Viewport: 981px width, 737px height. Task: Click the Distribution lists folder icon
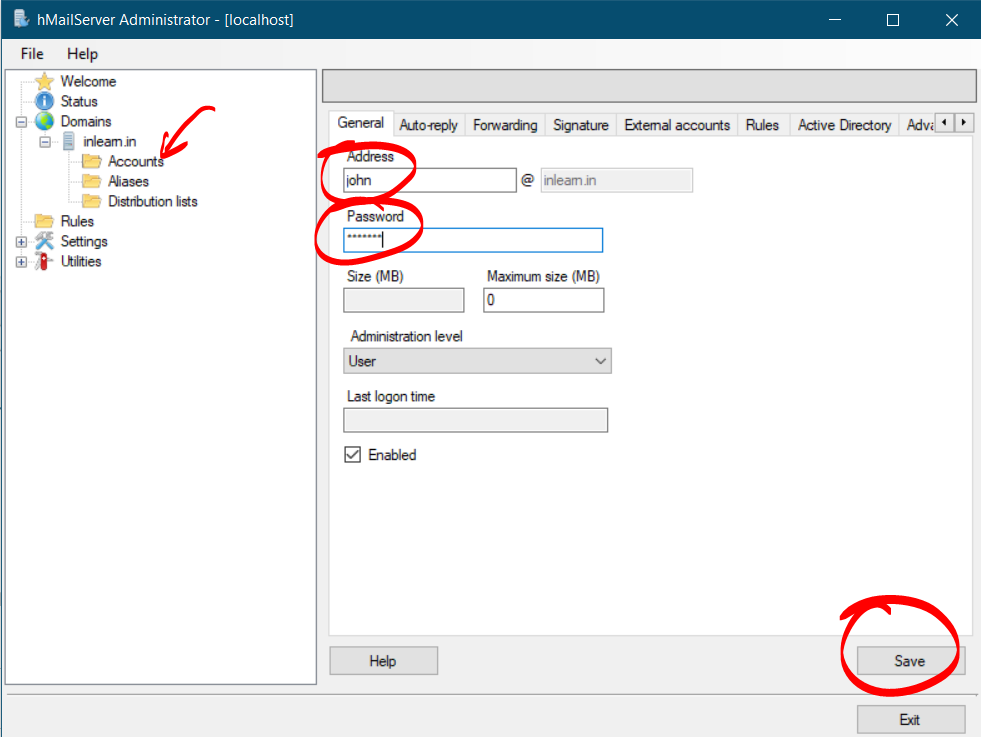(92, 201)
